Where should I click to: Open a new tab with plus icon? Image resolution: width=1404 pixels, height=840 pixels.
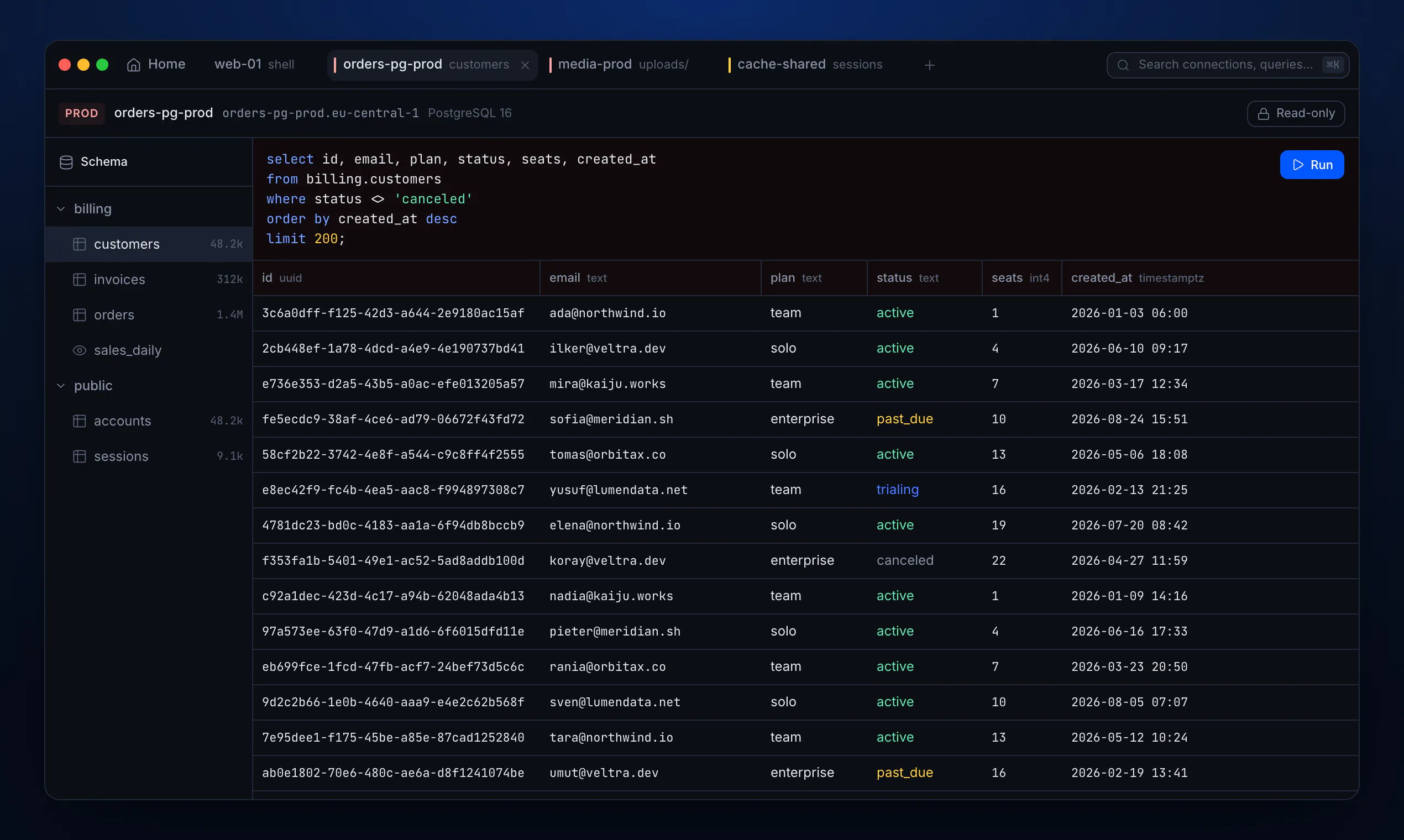pyautogui.click(x=929, y=66)
